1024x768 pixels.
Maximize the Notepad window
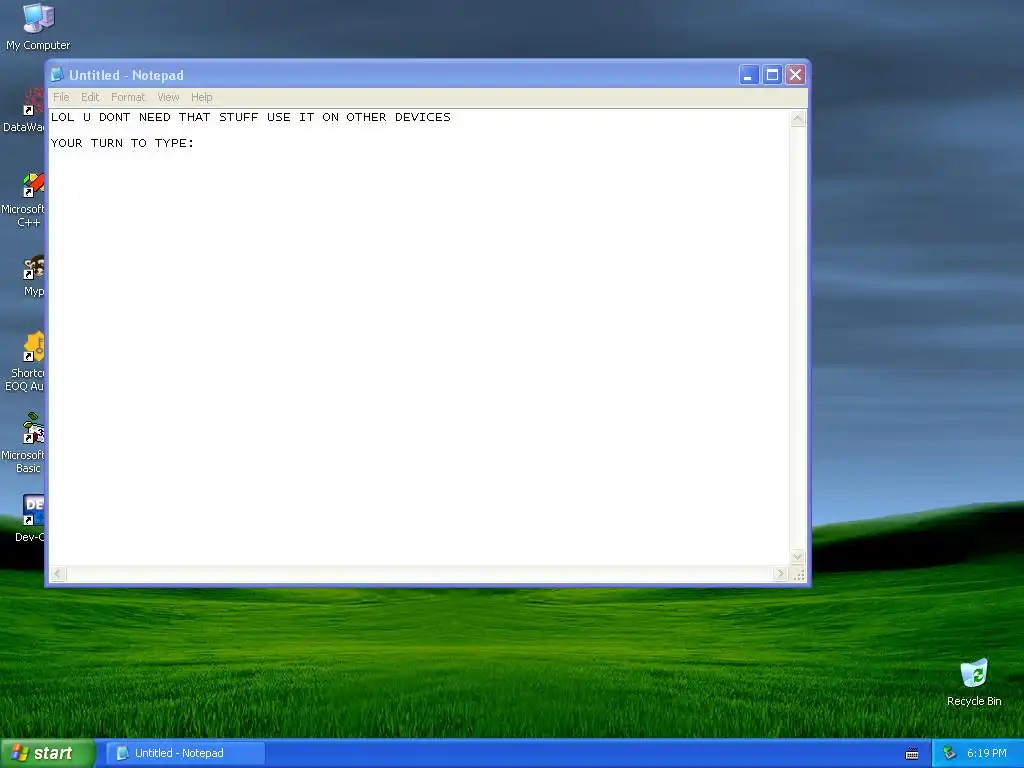point(772,75)
